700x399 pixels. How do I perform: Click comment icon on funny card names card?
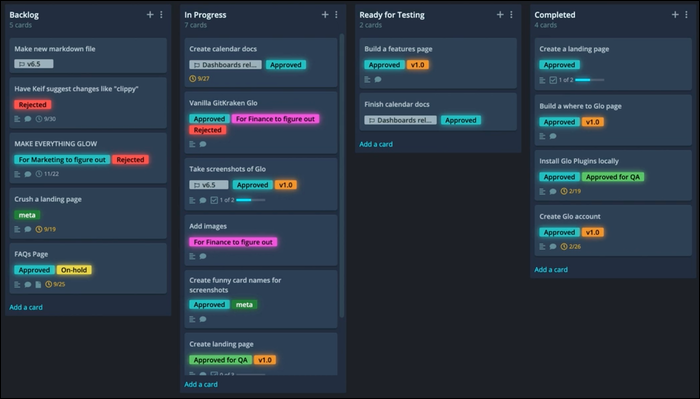[203, 319]
